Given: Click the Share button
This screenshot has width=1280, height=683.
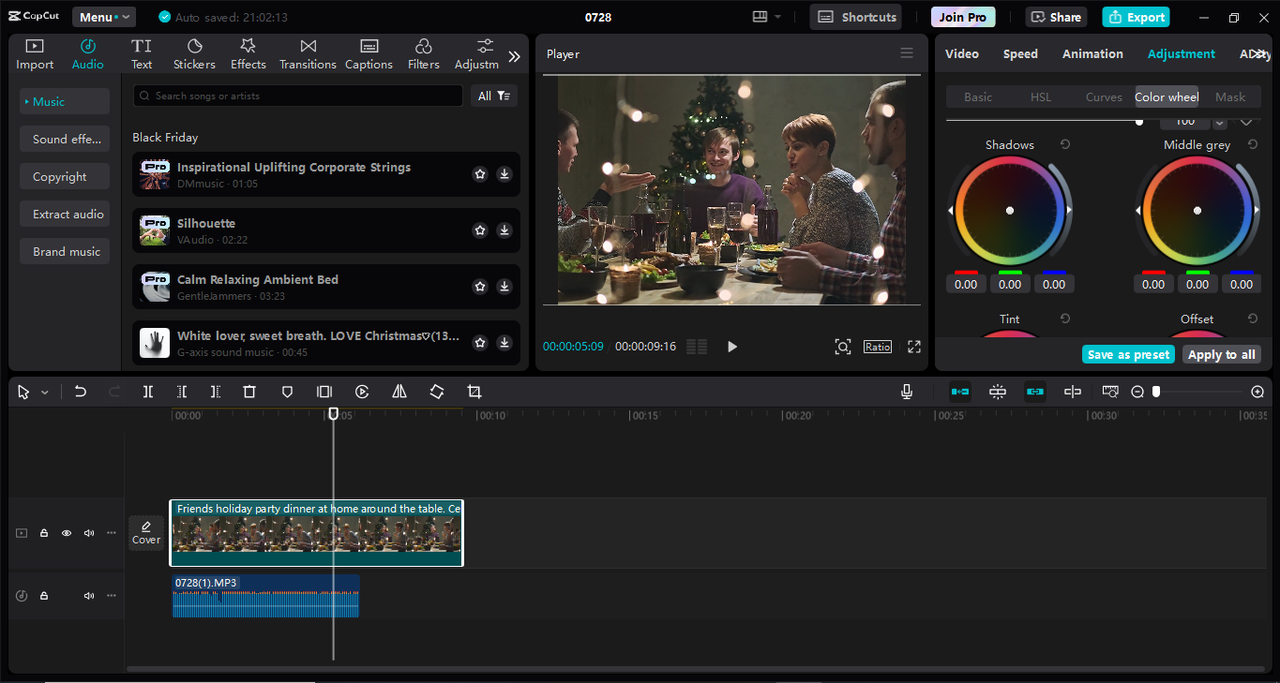Looking at the screenshot, I should (1056, 17).
